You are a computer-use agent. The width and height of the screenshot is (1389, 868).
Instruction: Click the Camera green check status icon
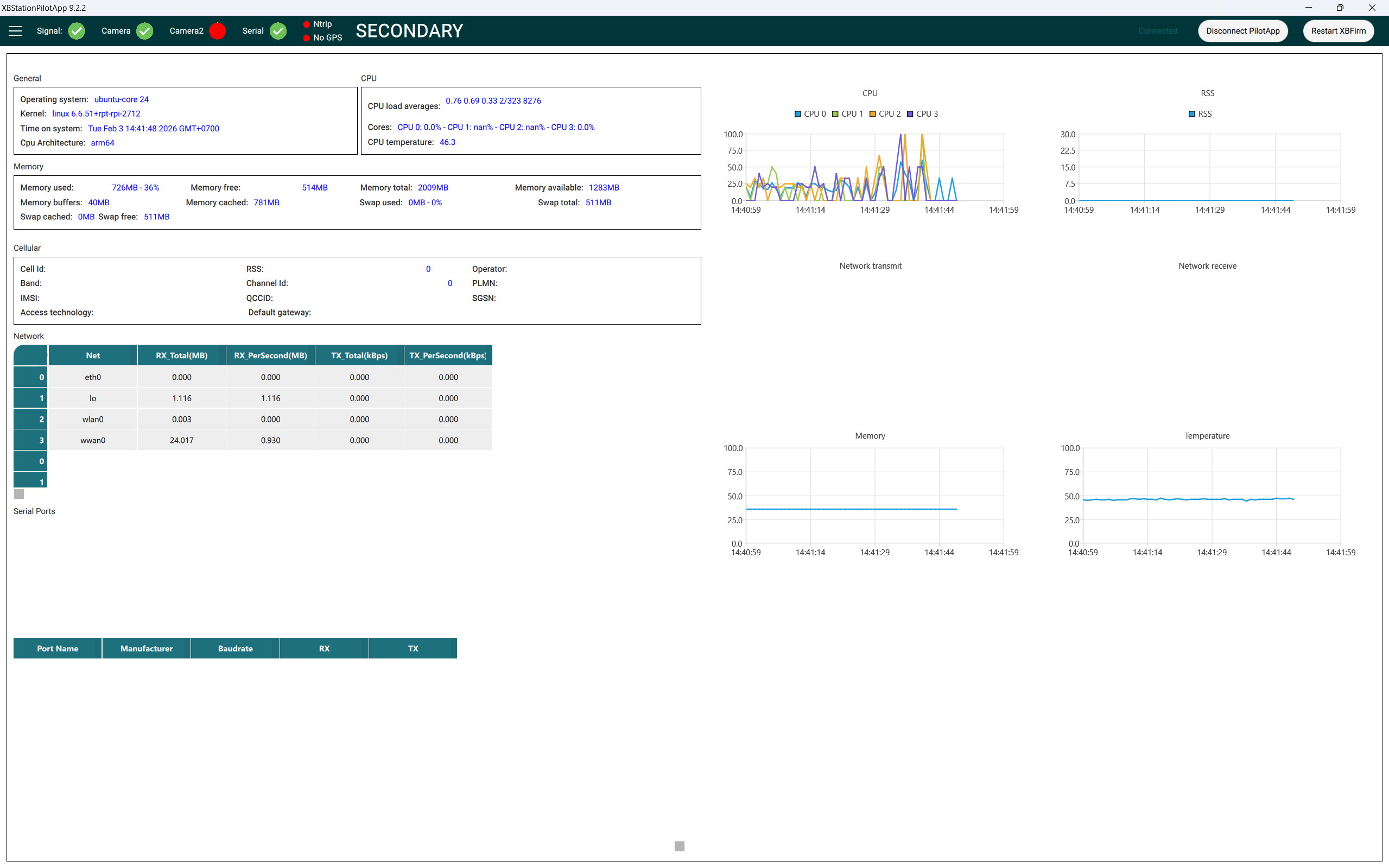click(144, 31)
